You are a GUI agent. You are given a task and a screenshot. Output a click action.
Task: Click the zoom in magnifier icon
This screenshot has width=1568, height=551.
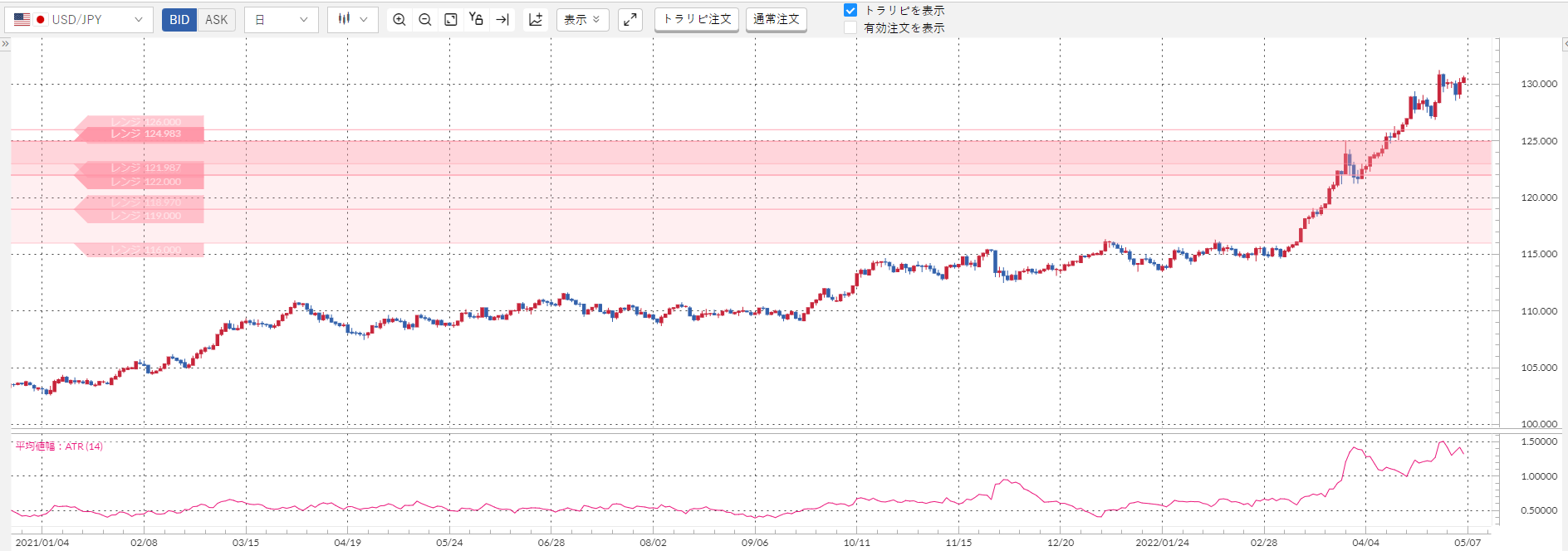(399, 19)
